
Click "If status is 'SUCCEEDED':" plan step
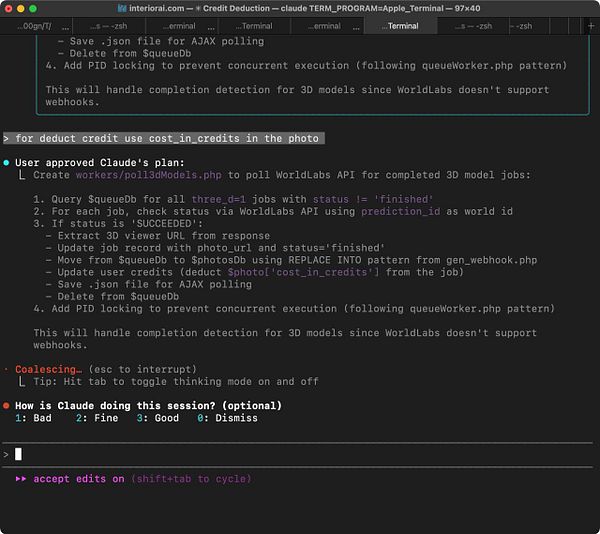[118, 224]
